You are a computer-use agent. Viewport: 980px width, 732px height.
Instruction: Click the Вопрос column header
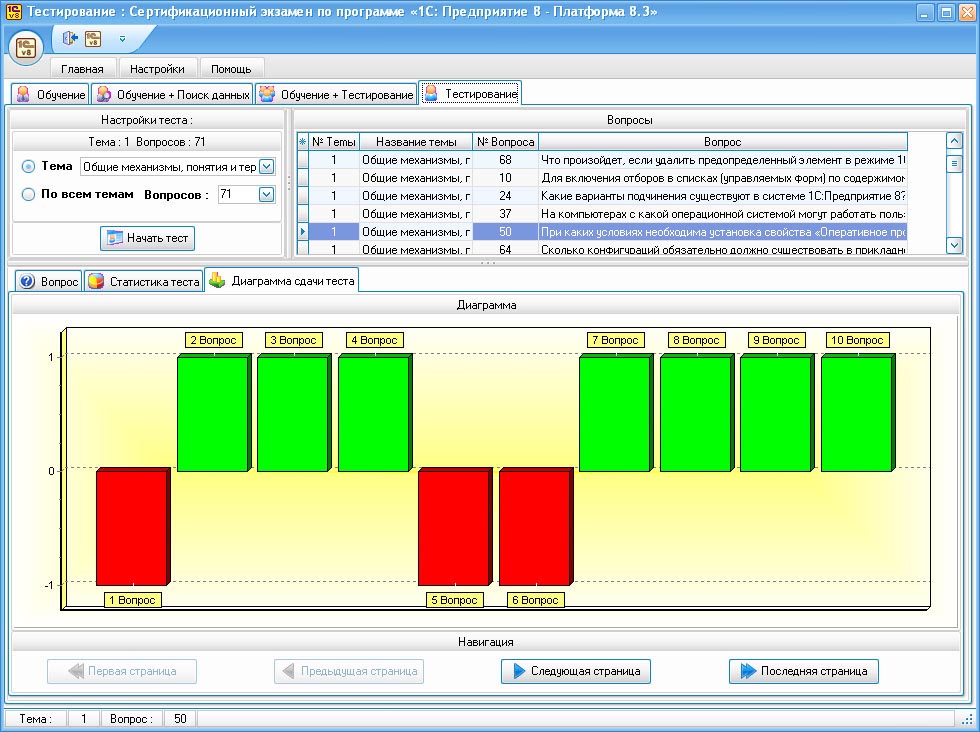pos(722,142)
